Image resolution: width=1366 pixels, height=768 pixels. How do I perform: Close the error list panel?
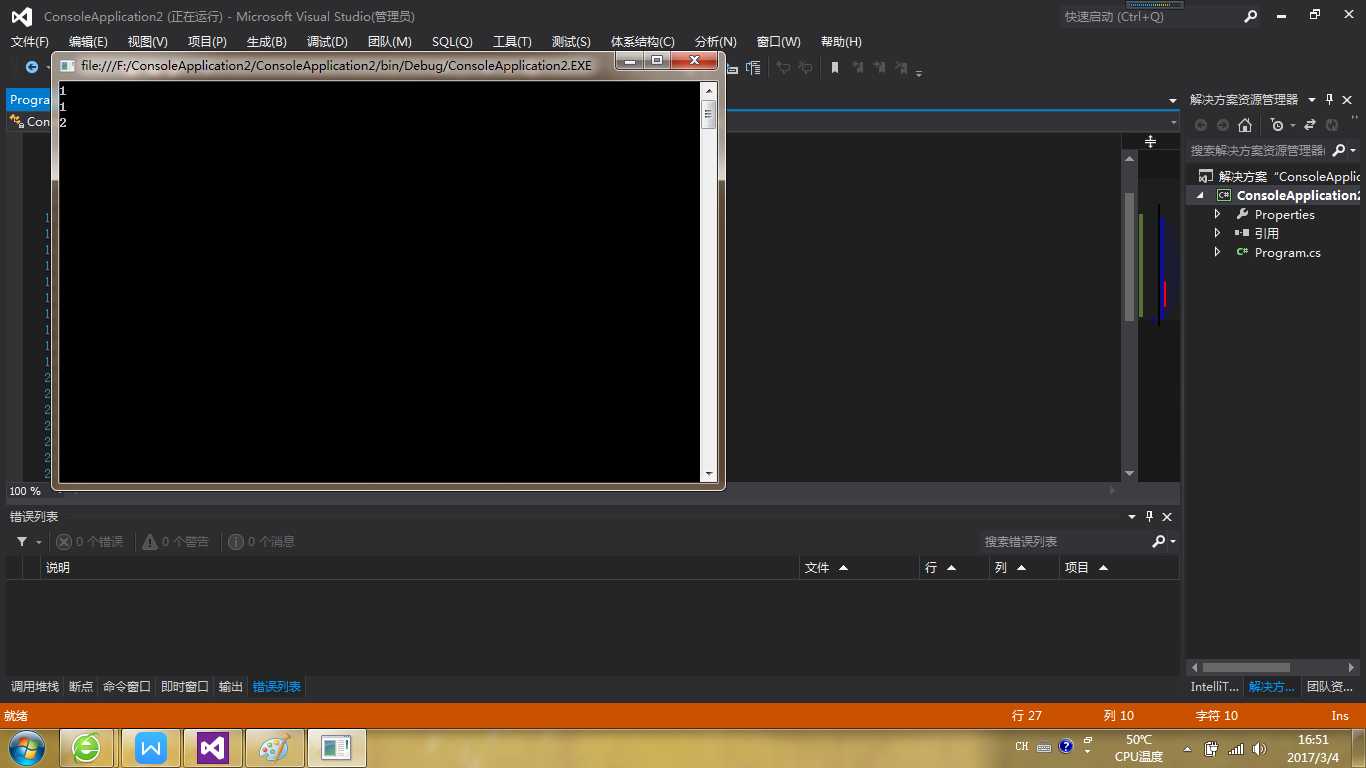click(x=1167, y=516)
